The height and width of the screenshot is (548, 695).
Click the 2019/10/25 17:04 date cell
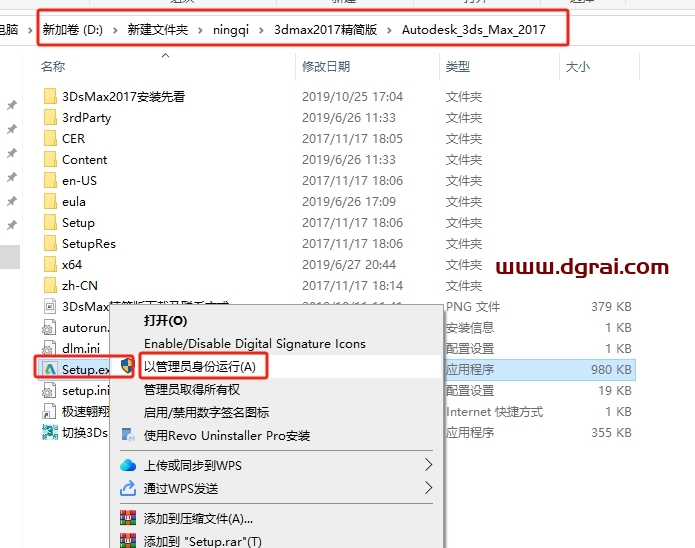pos(352,97)
